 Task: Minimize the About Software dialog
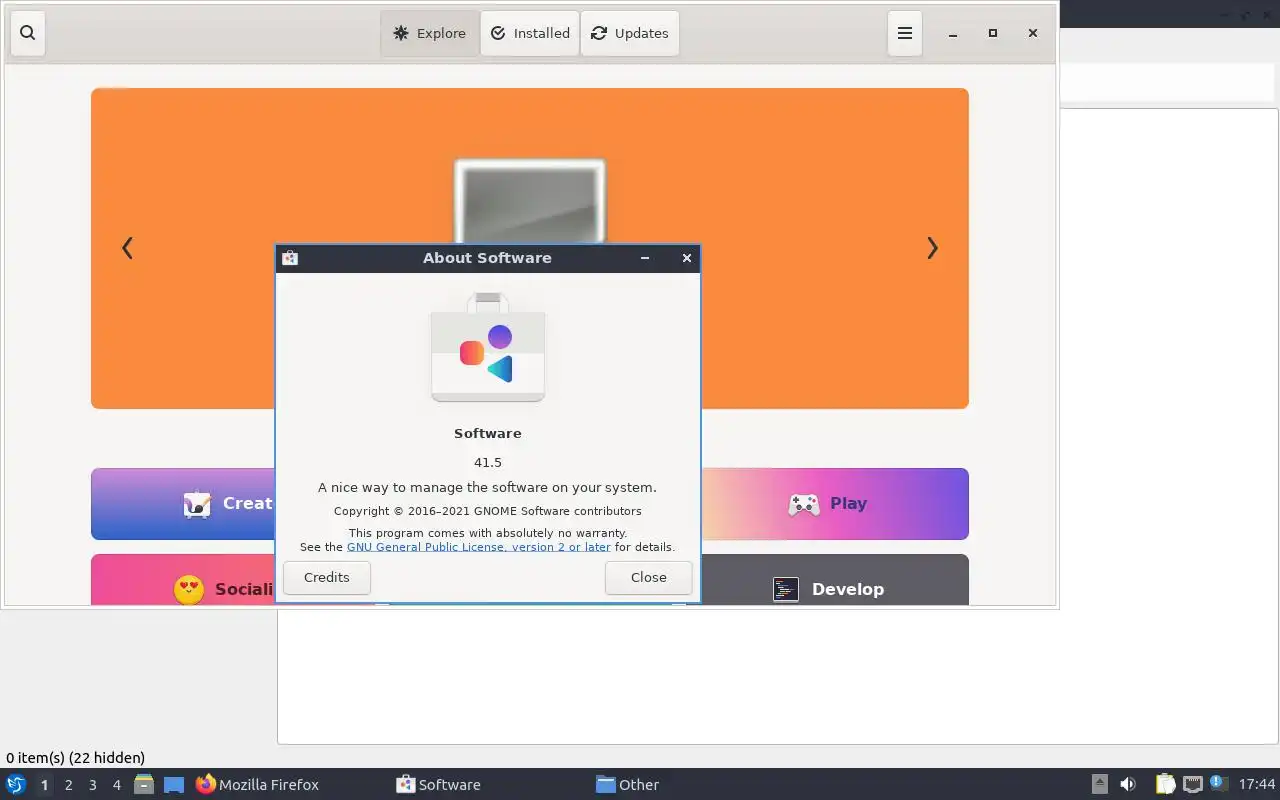click(x=645, y=258)
